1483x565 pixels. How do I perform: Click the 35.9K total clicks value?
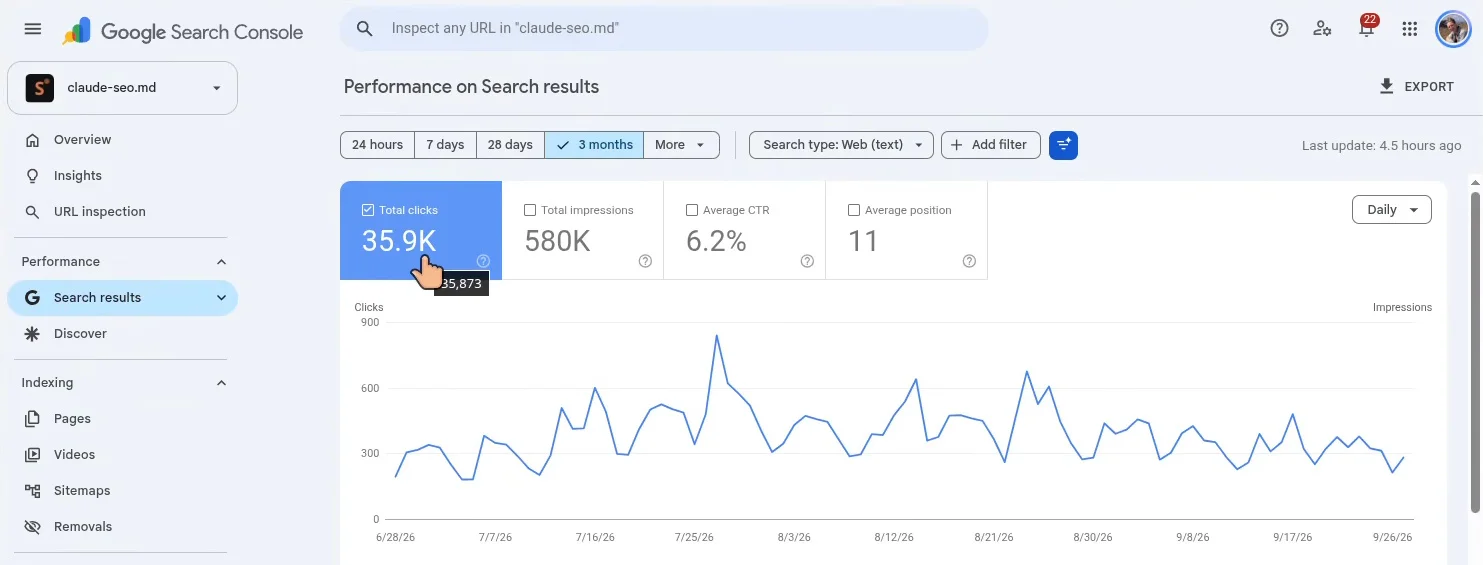(399, 241)
